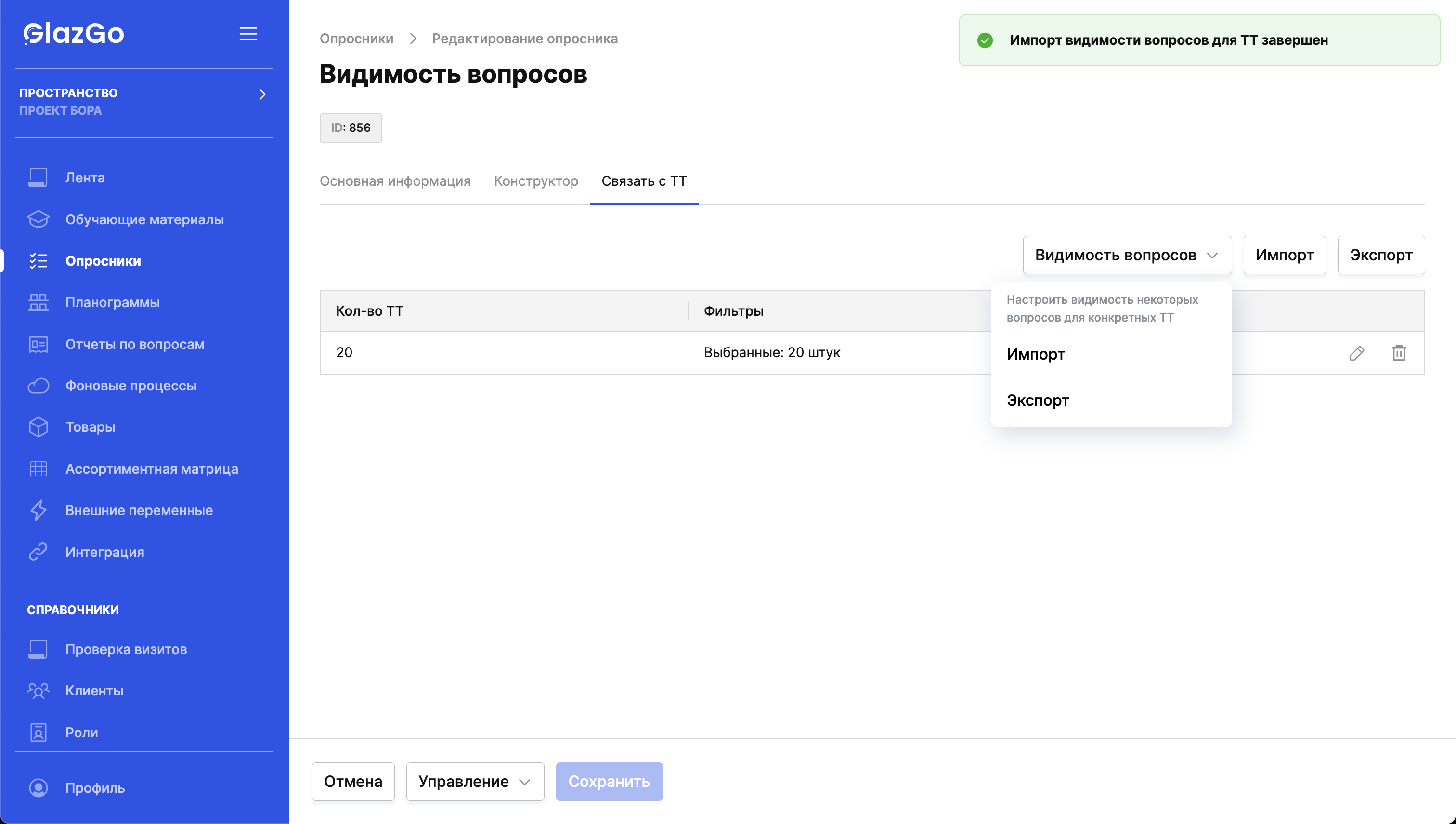This screenshot has height=824, width=1456.
Task: Click the Фоновые процессы cloud icon
Action: point(38,386)
